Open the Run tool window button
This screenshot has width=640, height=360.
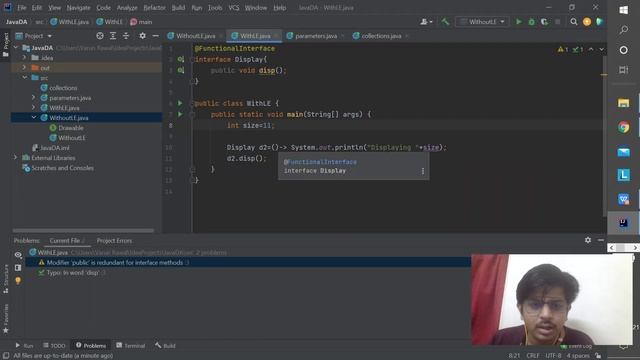click(24, 345)
